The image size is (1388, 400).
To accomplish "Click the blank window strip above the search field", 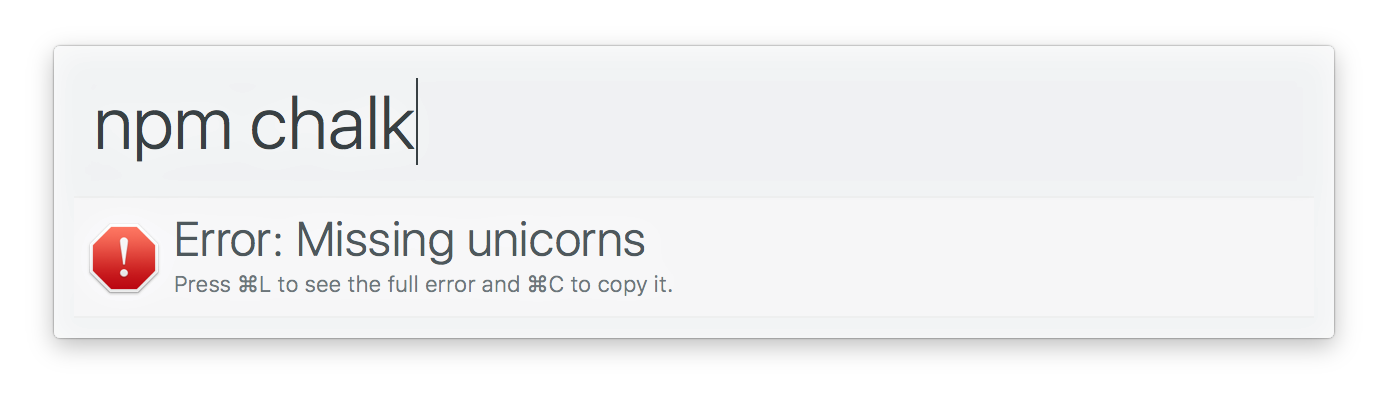I will pyautogui.click(x=694, y=56).
